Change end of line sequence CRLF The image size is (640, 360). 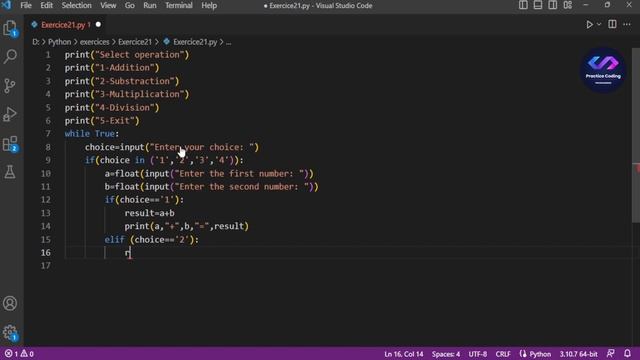(503, 354)
